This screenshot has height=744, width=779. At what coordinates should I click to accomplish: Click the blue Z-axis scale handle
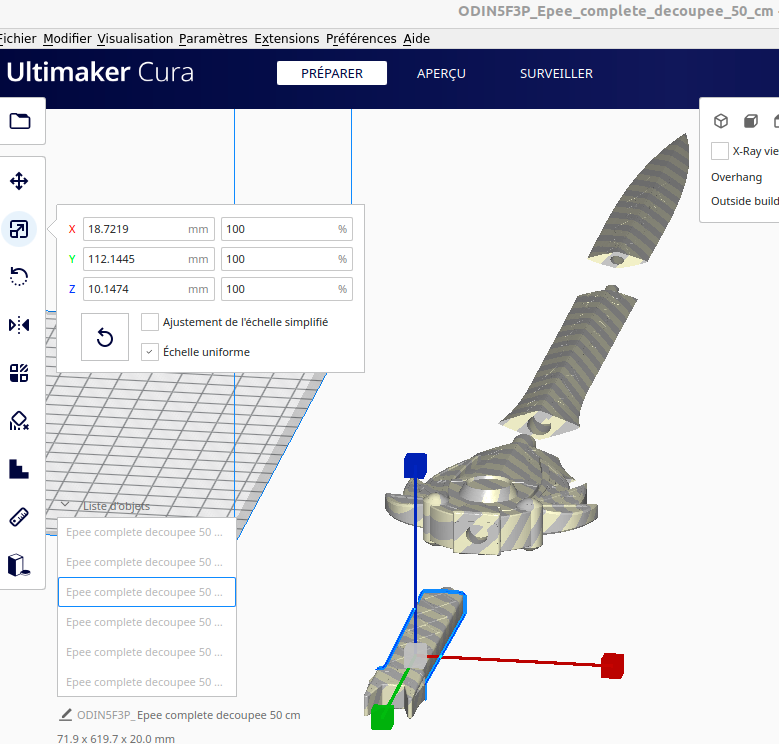[x=415, y=465]
